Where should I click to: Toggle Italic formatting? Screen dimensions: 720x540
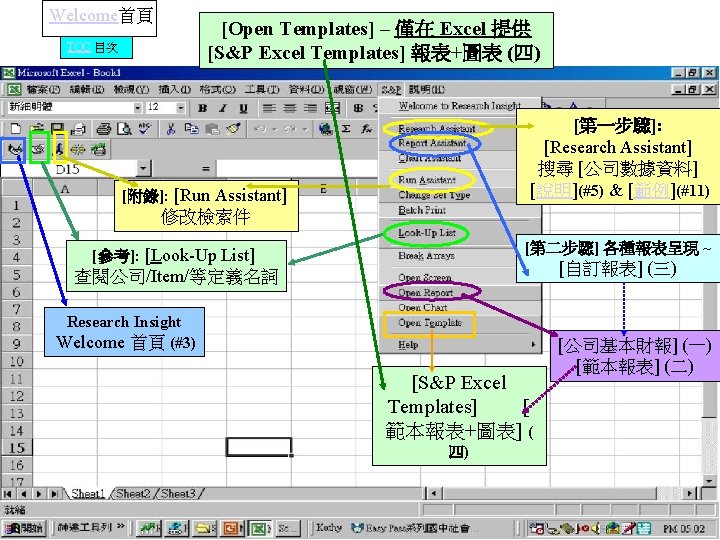[223, 108]
